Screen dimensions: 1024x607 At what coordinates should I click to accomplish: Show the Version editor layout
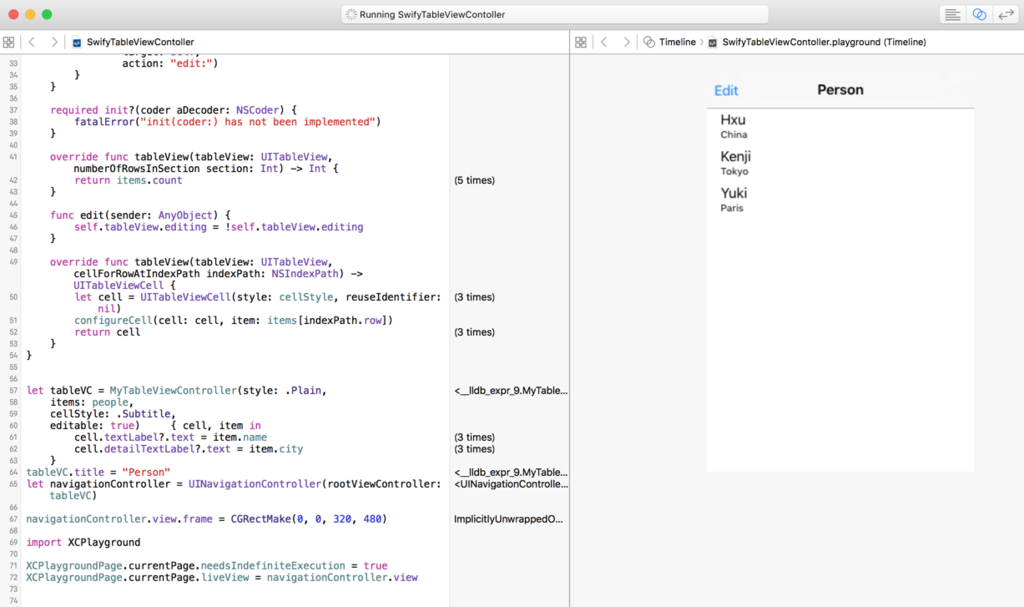1006,14
